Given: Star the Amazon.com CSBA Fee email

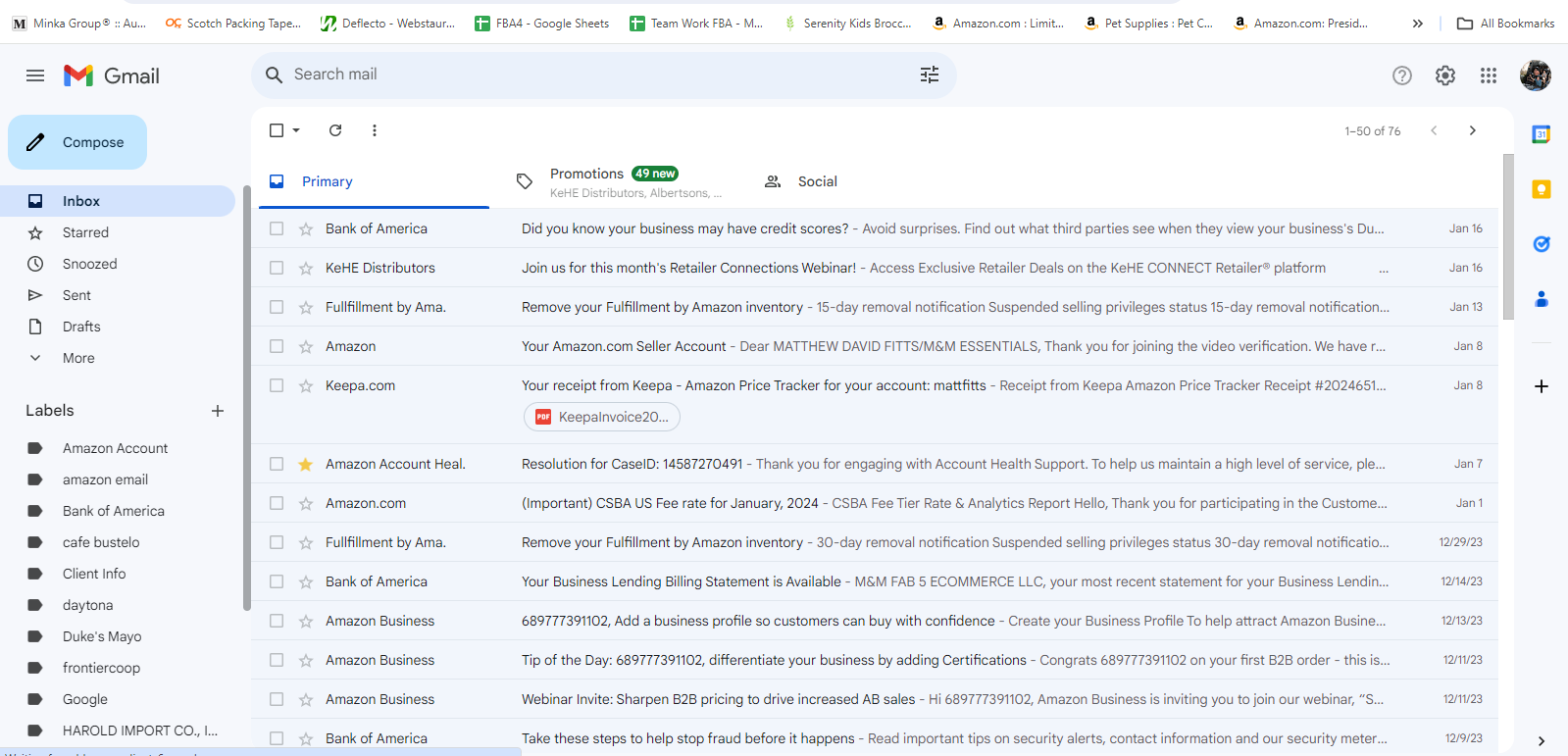Looking at the screenshot, I should (306, 503).
